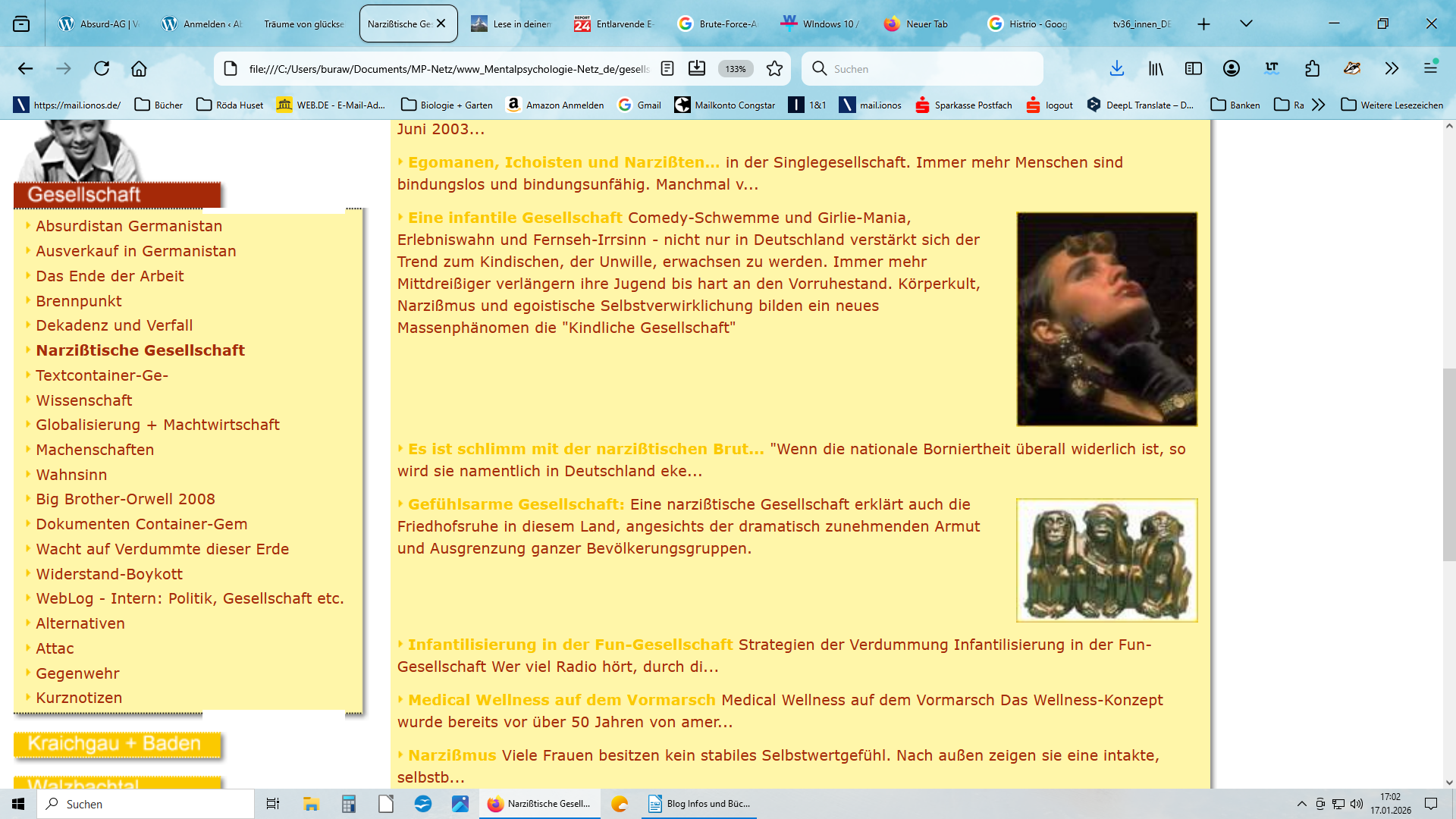Expand more toolbar tools overflow chevron
This screenshot has width=1456, height=819.
(1392, 69)
